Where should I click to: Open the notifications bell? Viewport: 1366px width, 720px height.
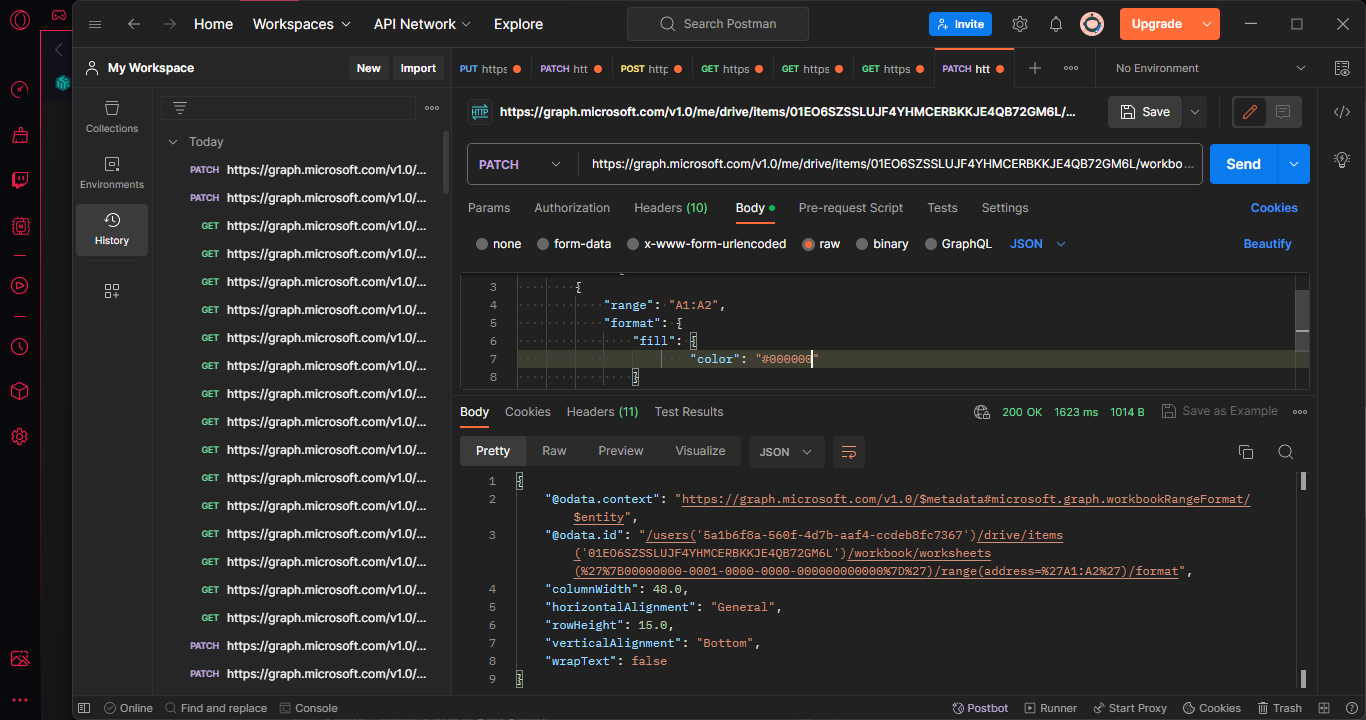(x=1056, y=24)
